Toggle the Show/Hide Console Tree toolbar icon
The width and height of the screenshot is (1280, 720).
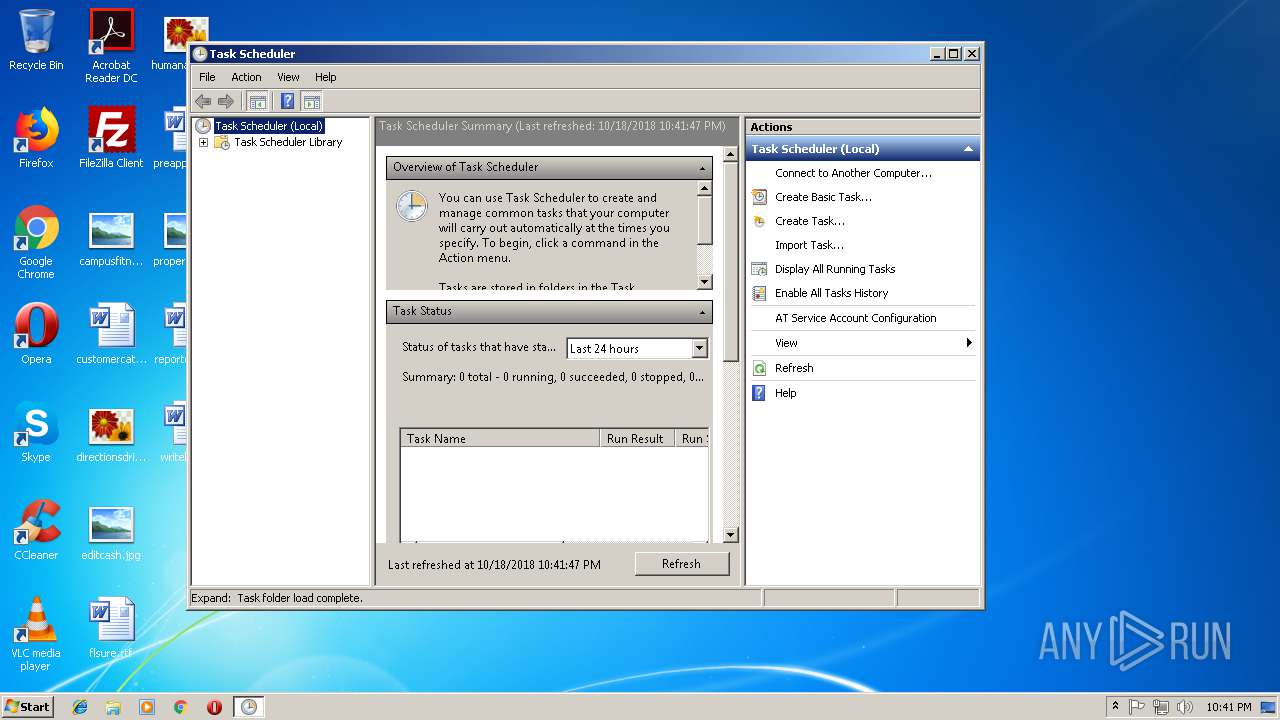(x=258, y=101)
